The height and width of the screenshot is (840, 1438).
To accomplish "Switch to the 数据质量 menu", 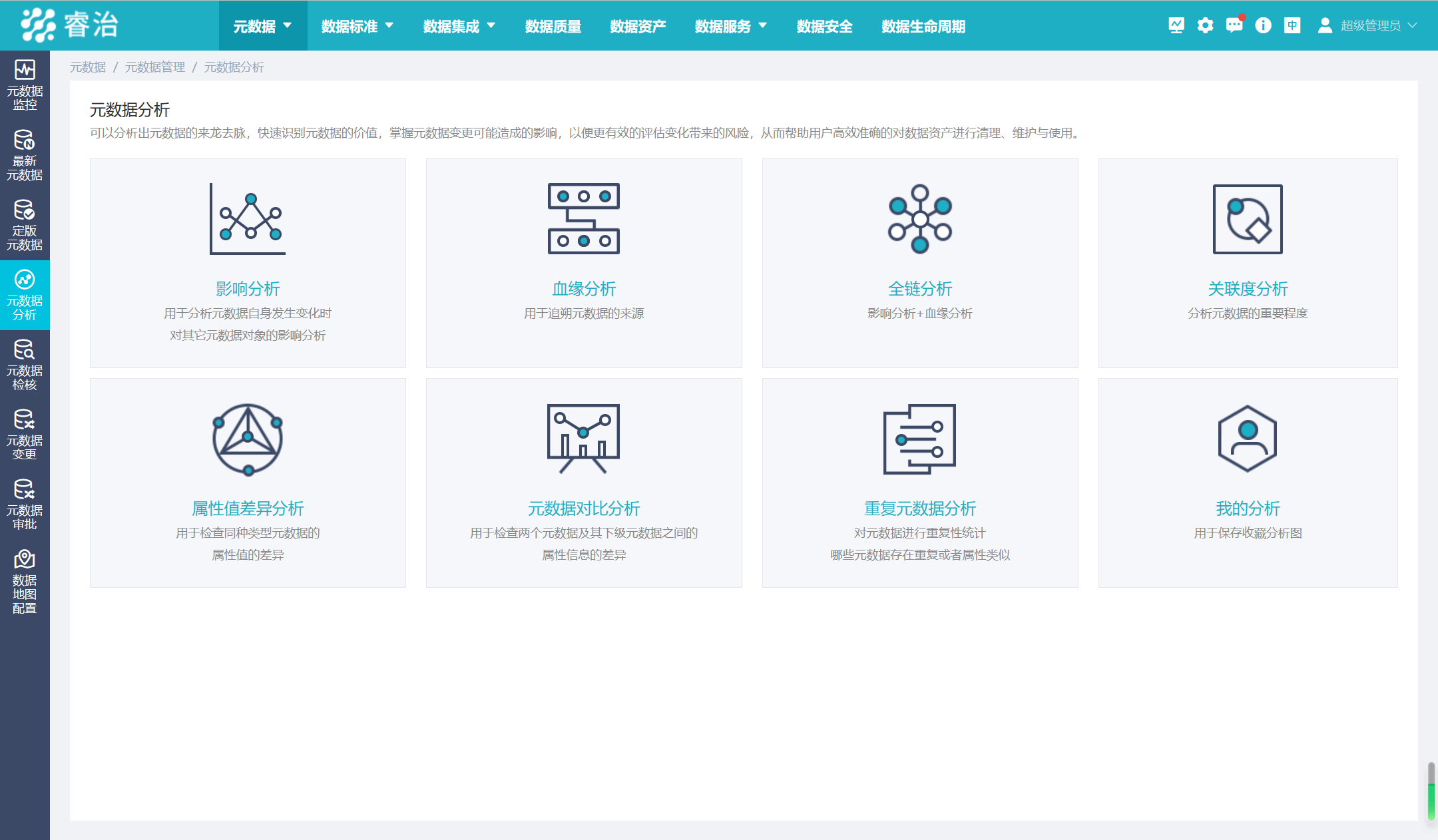I will pyautogui.click(x=553, y=26).
